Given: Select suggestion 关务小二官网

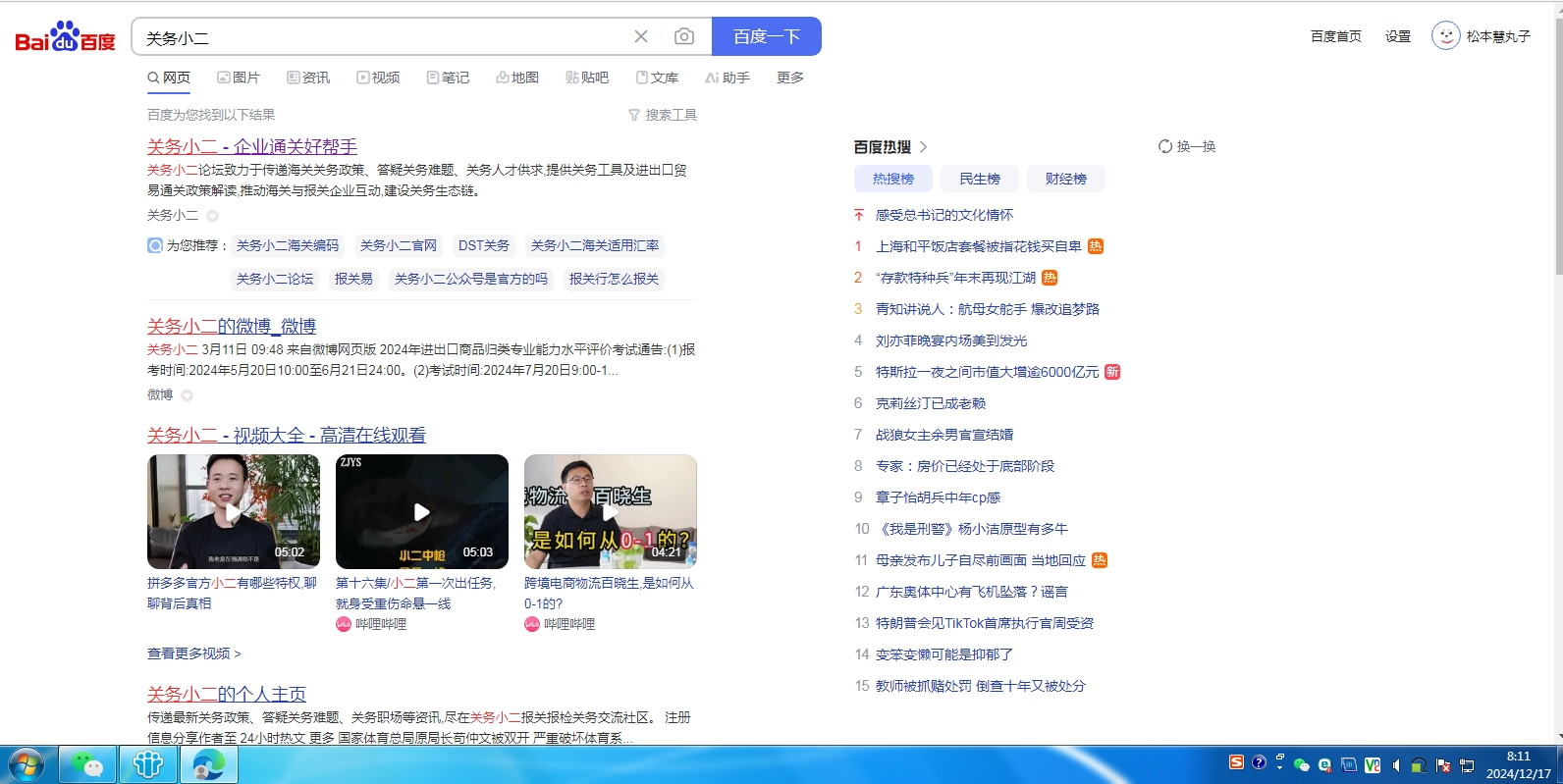Looking at the screenshot, I should (x=399, y=245).
